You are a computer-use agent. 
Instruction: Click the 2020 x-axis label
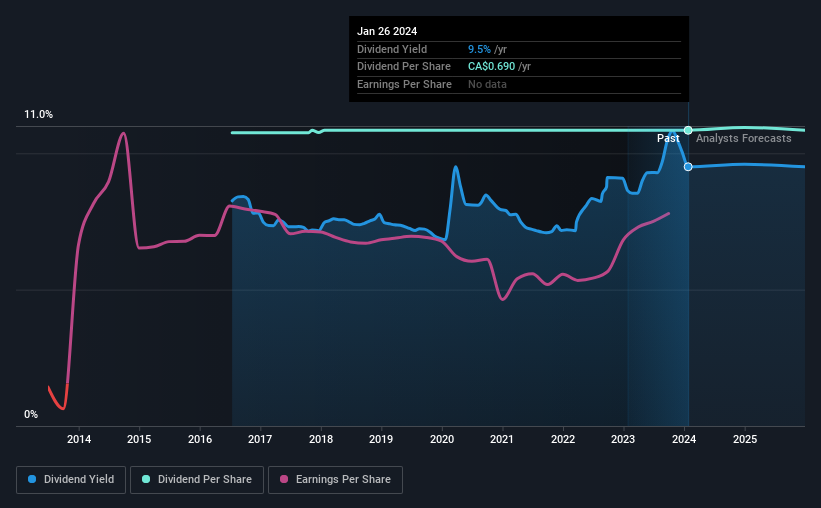442,439
